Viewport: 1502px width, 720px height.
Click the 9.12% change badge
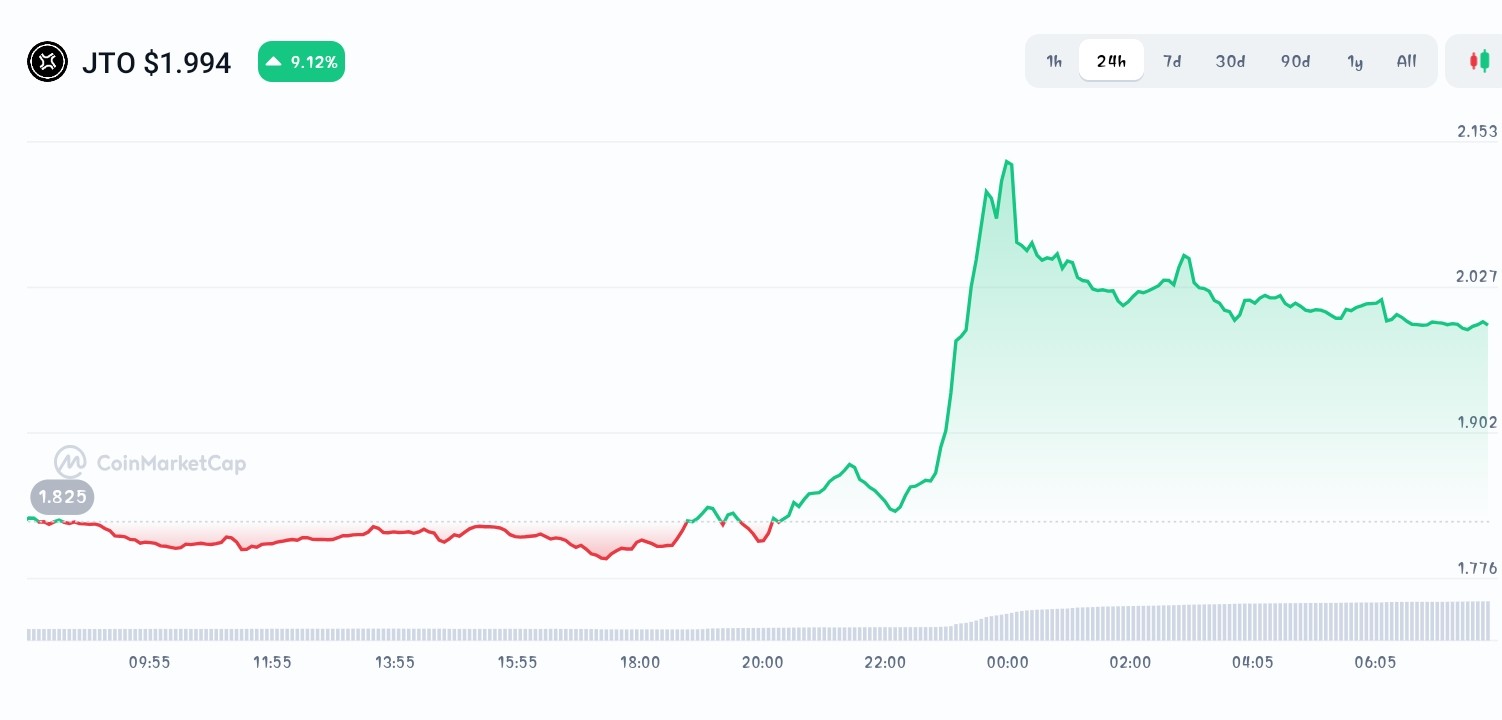tap(301, 61)
